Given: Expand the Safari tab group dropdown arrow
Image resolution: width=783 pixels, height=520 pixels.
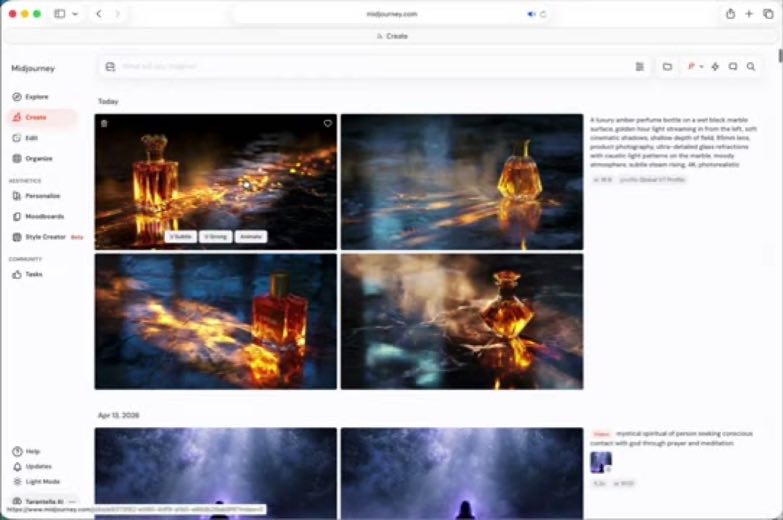Looking at the screenshot, I should pyautogui.click(x=75, y=14).
